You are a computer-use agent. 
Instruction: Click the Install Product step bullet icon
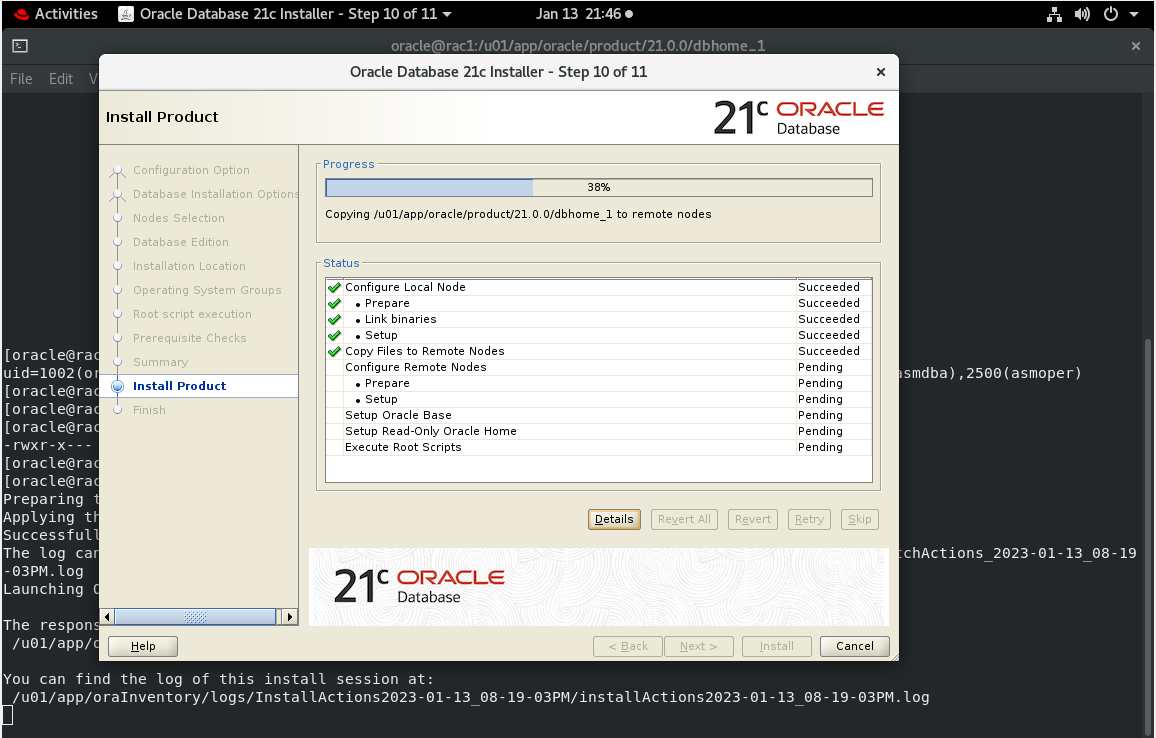[x=117, y=386]
